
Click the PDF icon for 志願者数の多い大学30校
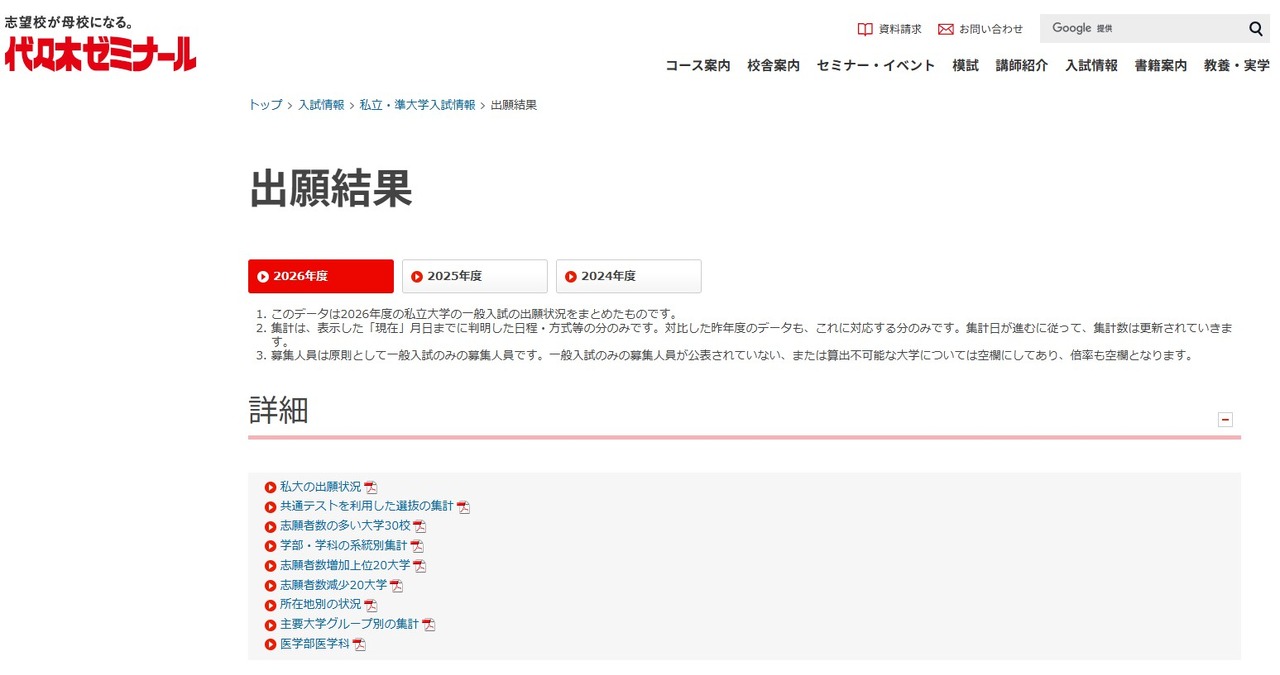point(419,525)
